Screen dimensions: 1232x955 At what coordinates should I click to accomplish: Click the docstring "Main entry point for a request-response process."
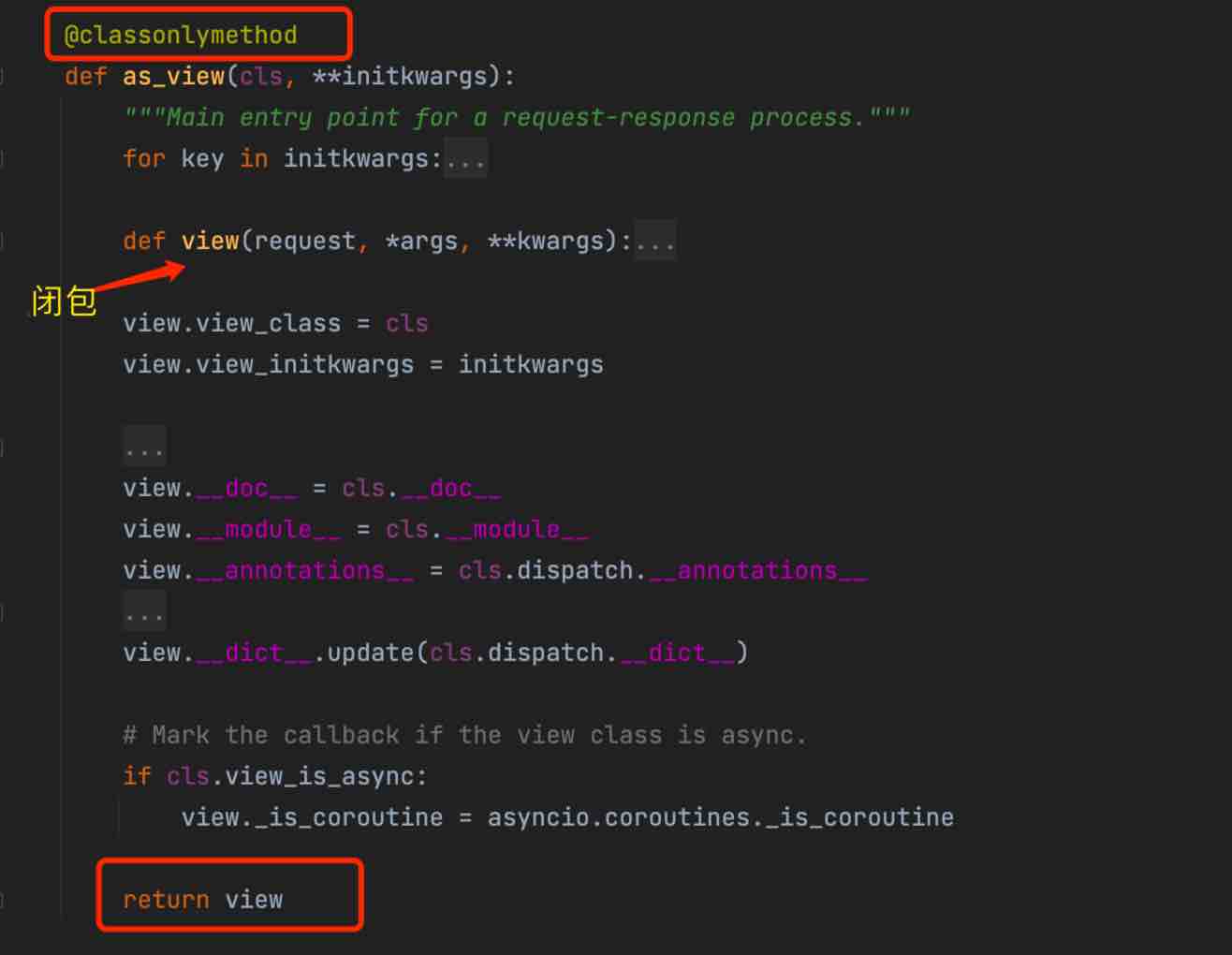pos(517,118)
